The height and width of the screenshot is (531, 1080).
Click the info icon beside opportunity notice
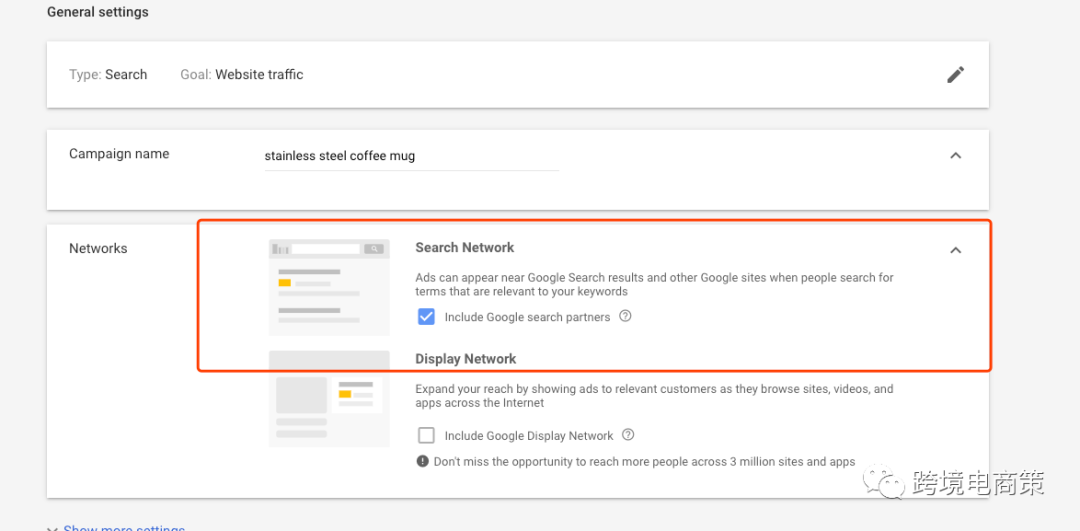click(423, 462)
